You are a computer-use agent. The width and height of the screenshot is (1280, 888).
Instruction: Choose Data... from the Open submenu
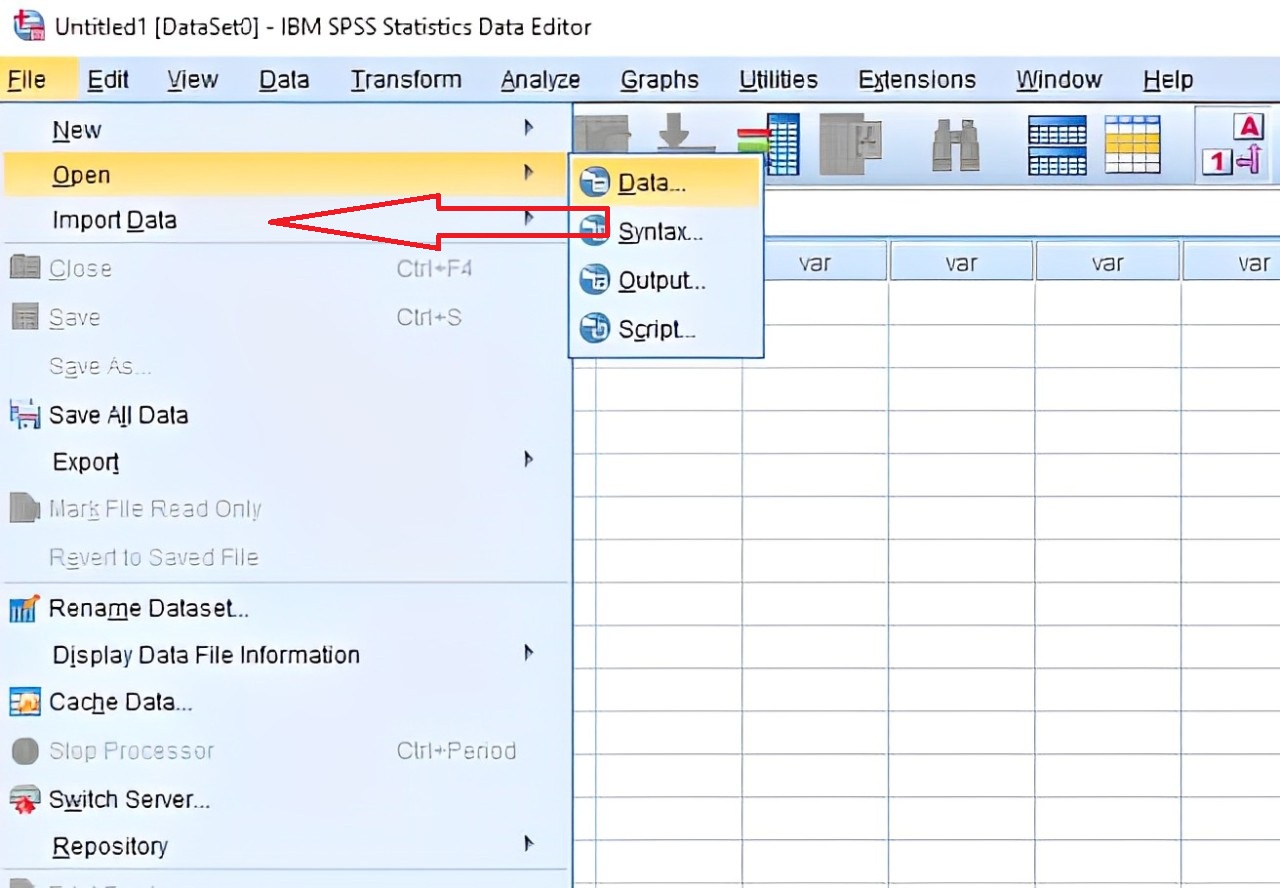666,183
